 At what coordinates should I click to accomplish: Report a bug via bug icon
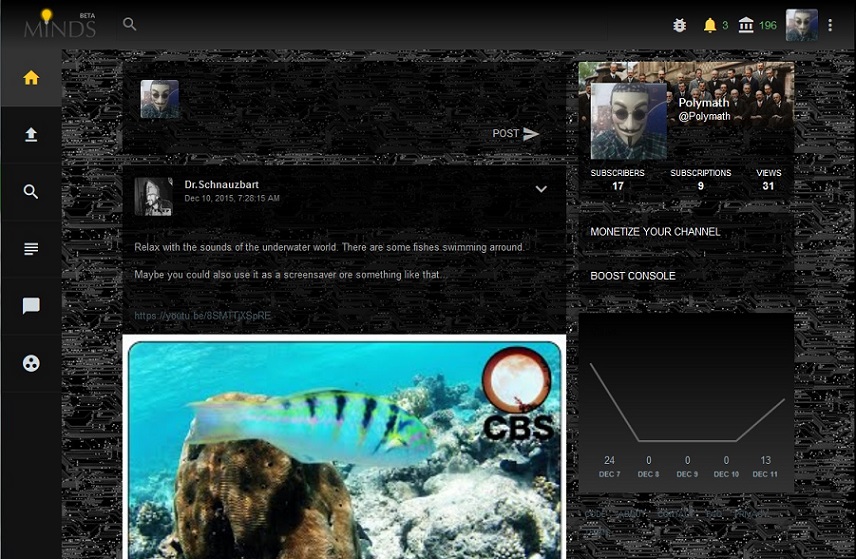680,25
